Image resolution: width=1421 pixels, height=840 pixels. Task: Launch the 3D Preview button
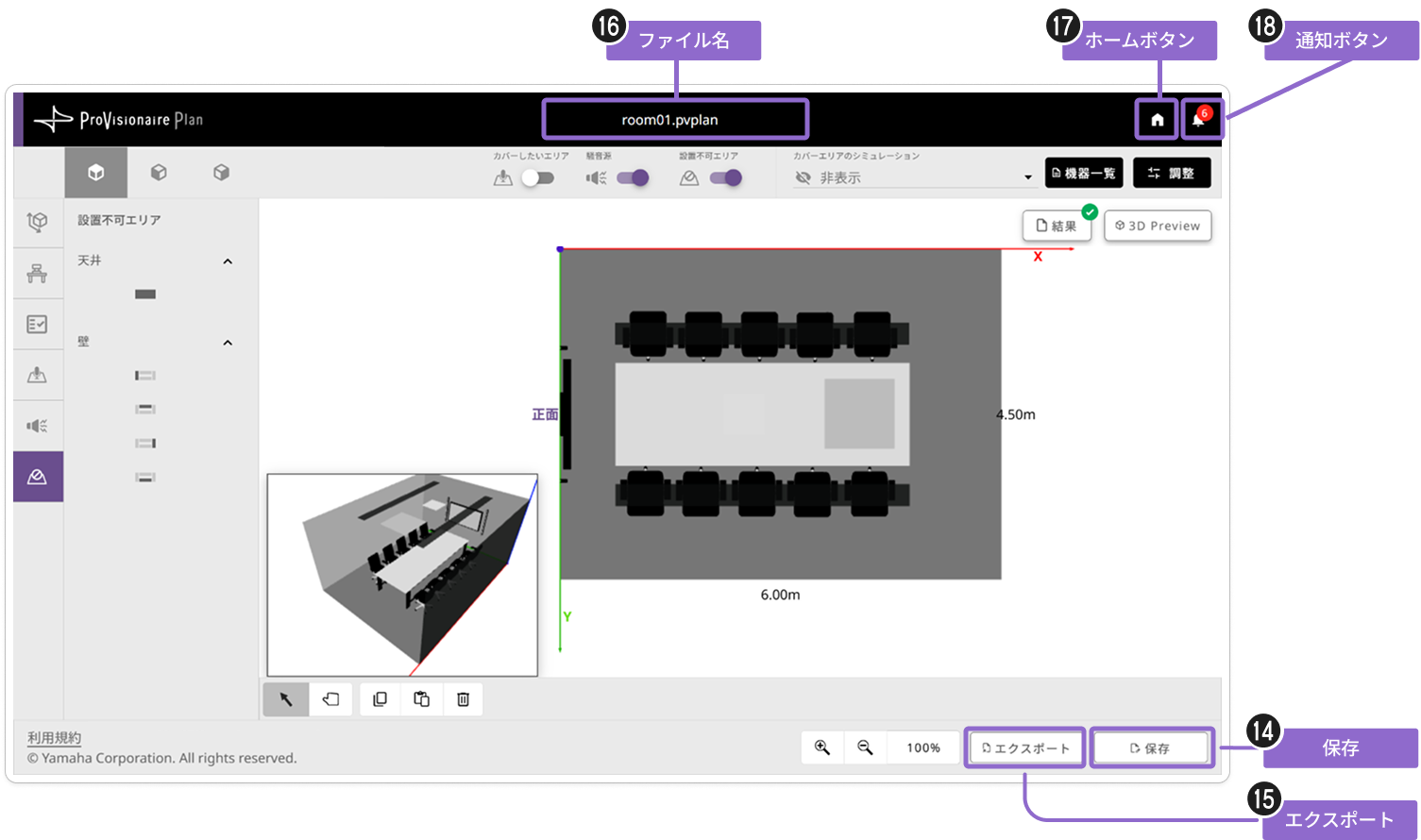click(x=1158, y=226)
